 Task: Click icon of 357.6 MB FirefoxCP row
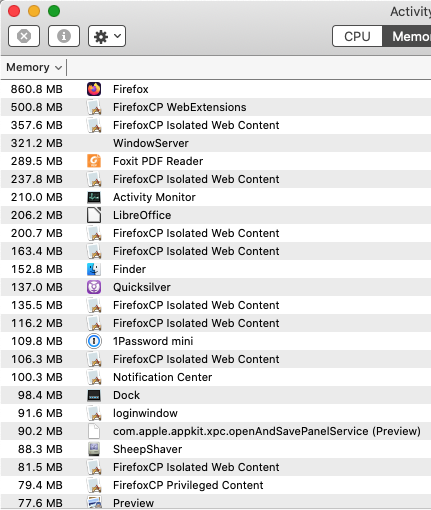pos(94,125)
